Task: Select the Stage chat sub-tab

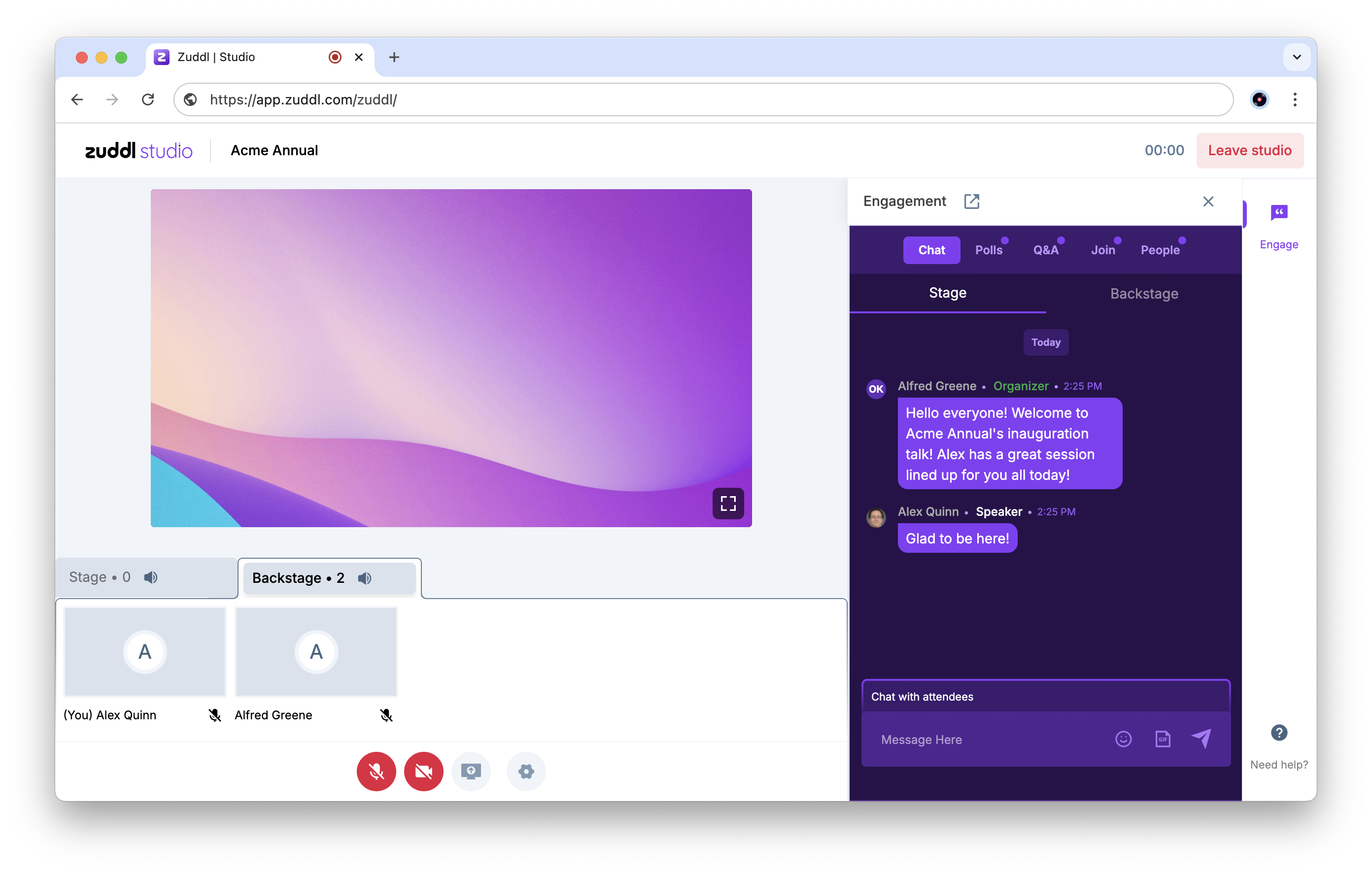Action: click(948, 294)
